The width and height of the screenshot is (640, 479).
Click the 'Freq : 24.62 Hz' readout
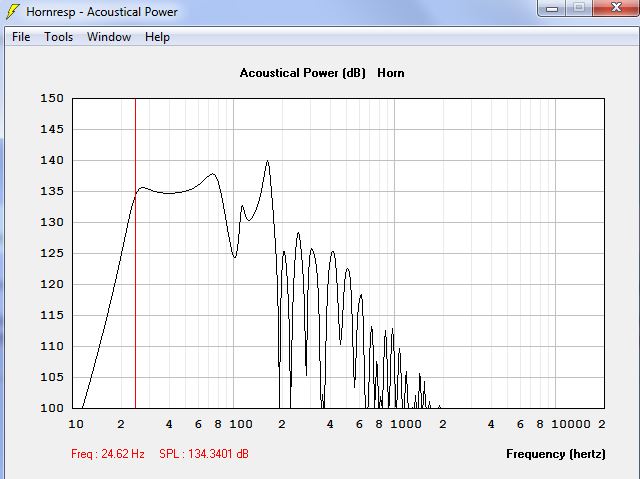tap(108, 454)
